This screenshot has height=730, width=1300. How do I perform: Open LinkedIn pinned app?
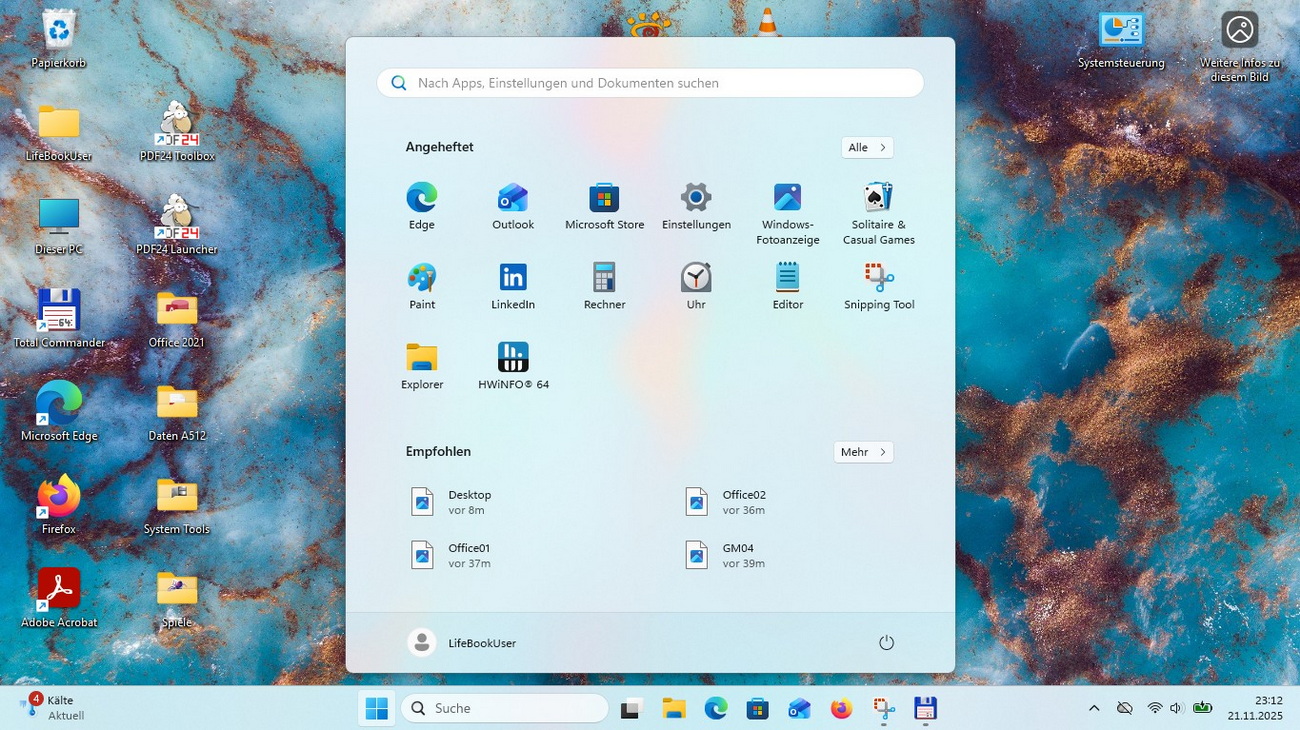(x=513, y=280)
